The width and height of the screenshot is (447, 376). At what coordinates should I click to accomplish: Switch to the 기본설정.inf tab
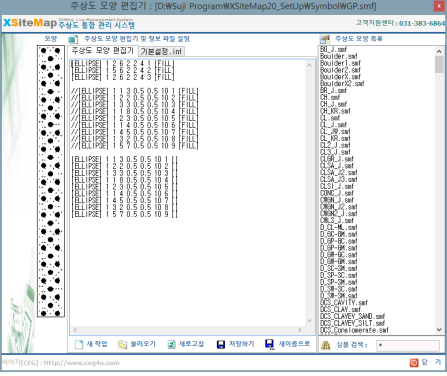tap(161, 51)
